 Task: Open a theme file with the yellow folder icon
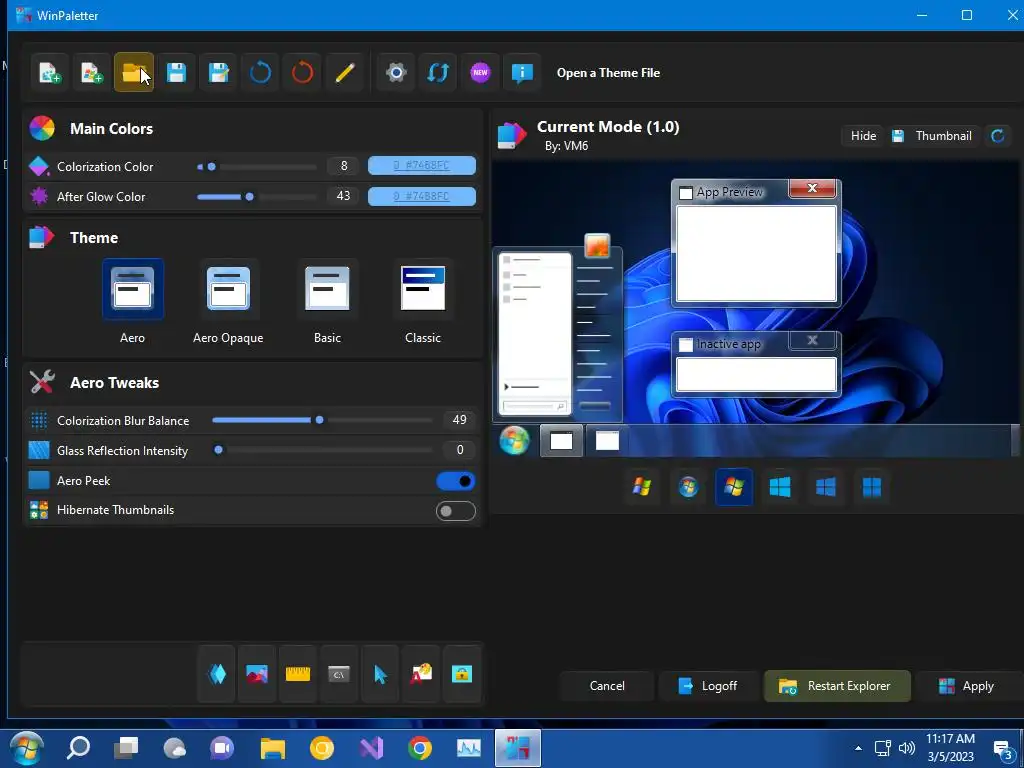click(134, 72)
